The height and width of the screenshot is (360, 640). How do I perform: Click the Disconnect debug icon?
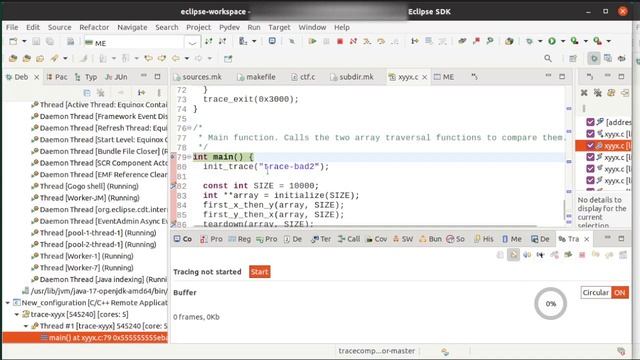tap(353, 41)
